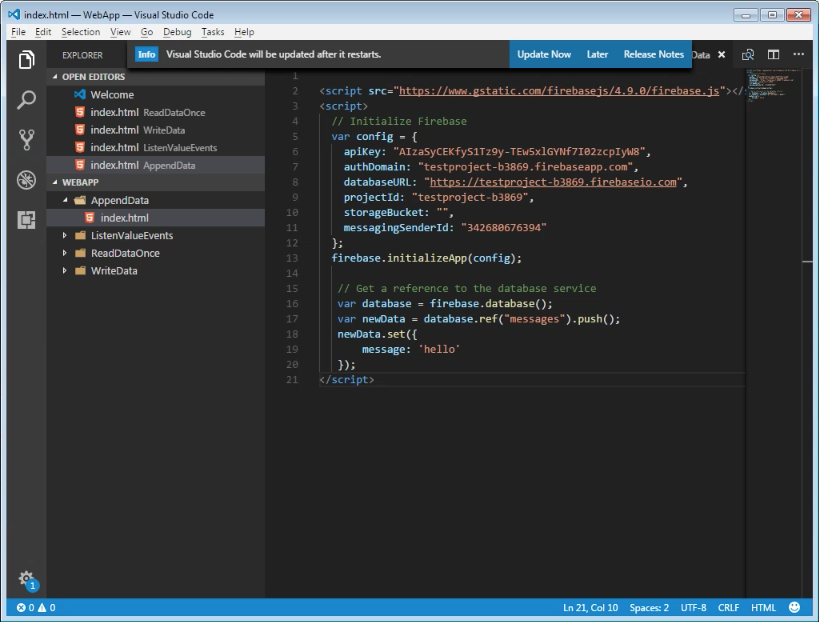The height and width of the screenshot is (622, 819).
Task: Open the Debug menu
Action: 177,32
